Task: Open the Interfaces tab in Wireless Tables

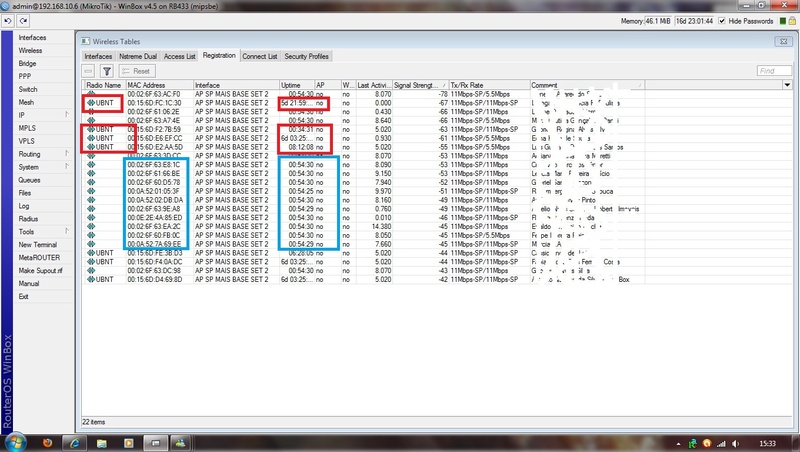Action: pos(98,56)
